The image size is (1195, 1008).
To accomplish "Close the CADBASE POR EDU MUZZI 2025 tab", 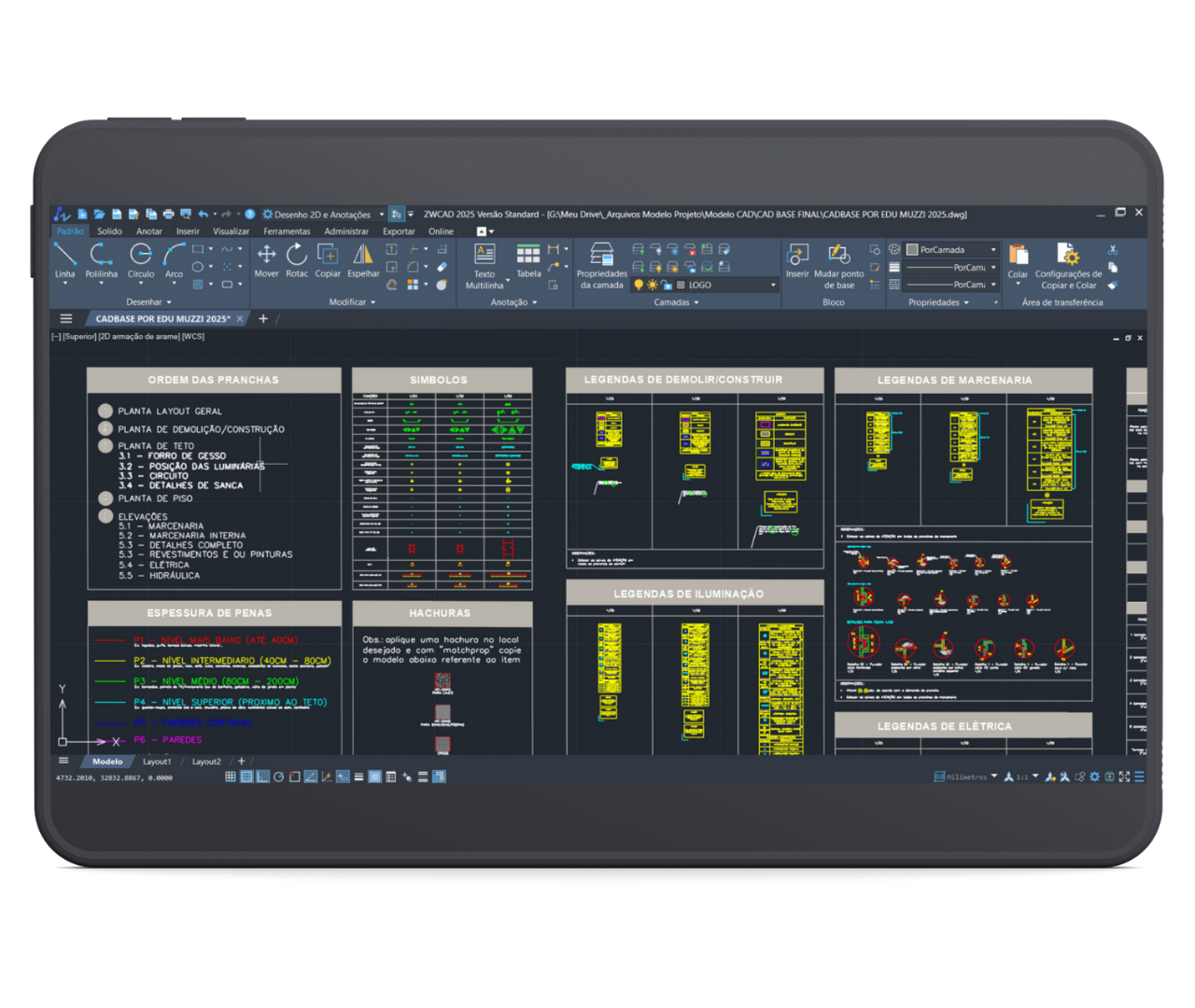I will (240, 319).
